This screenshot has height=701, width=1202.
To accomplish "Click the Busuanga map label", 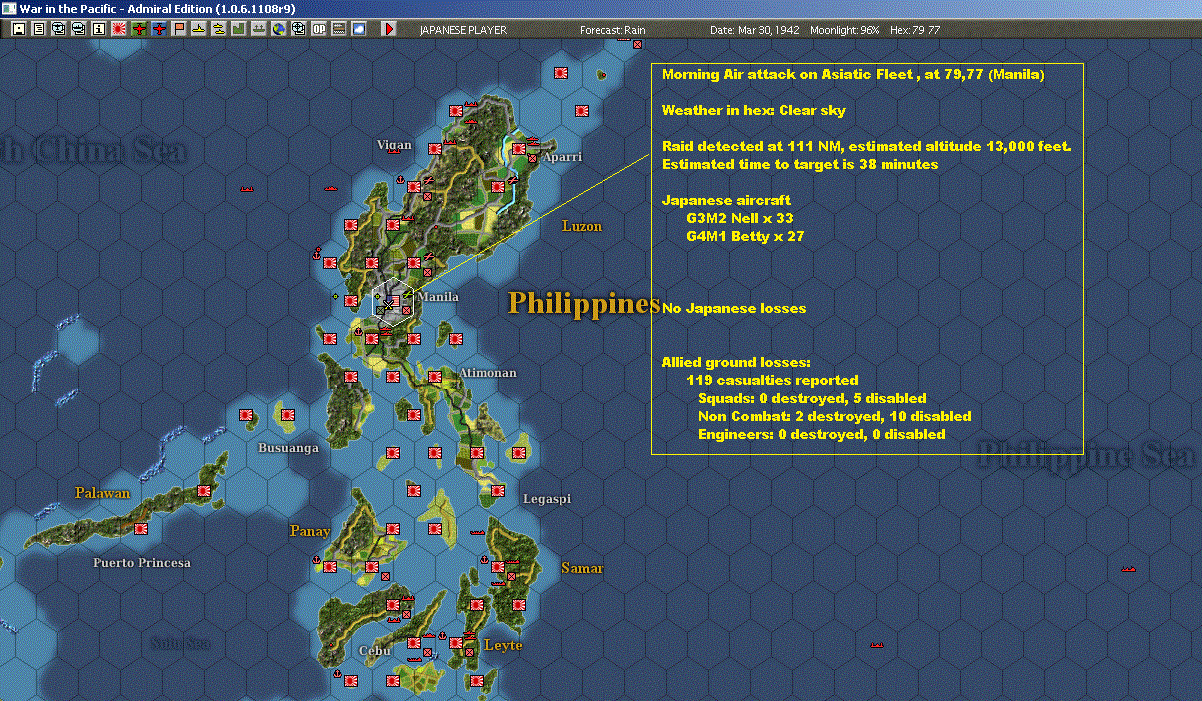I will (288, 447).
